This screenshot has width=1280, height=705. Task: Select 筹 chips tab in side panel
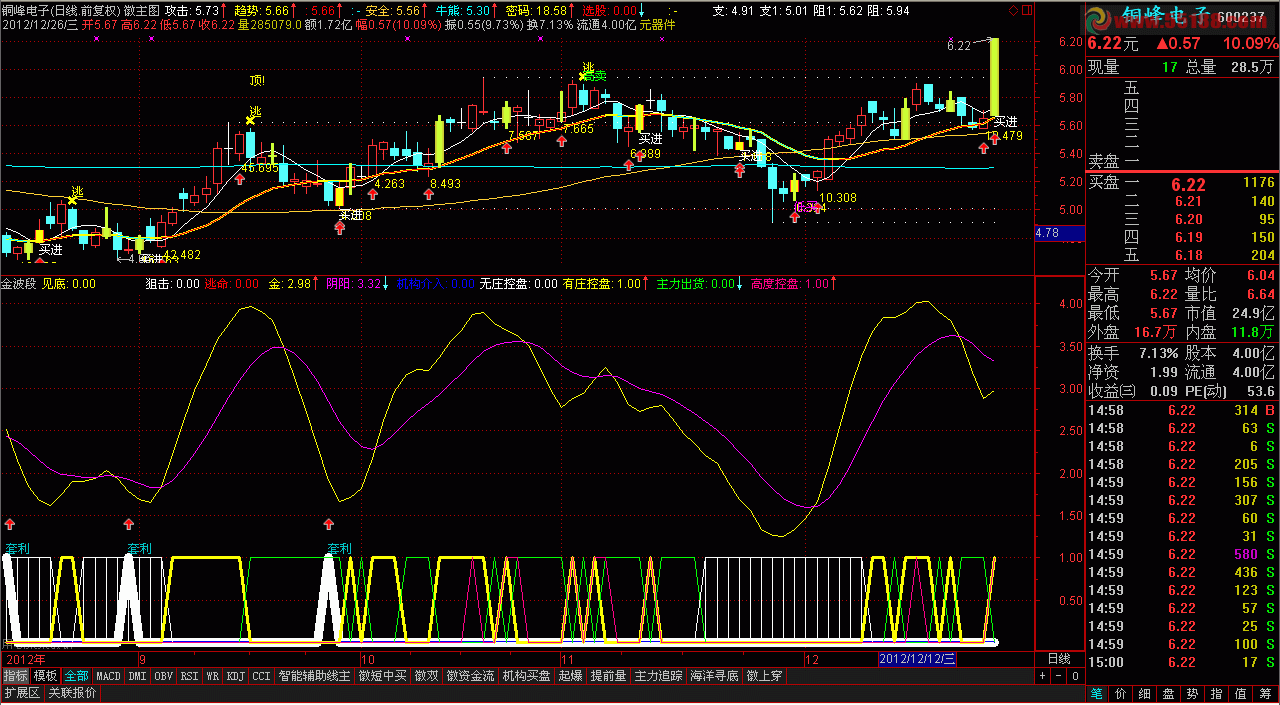[x=1264, y=693]
